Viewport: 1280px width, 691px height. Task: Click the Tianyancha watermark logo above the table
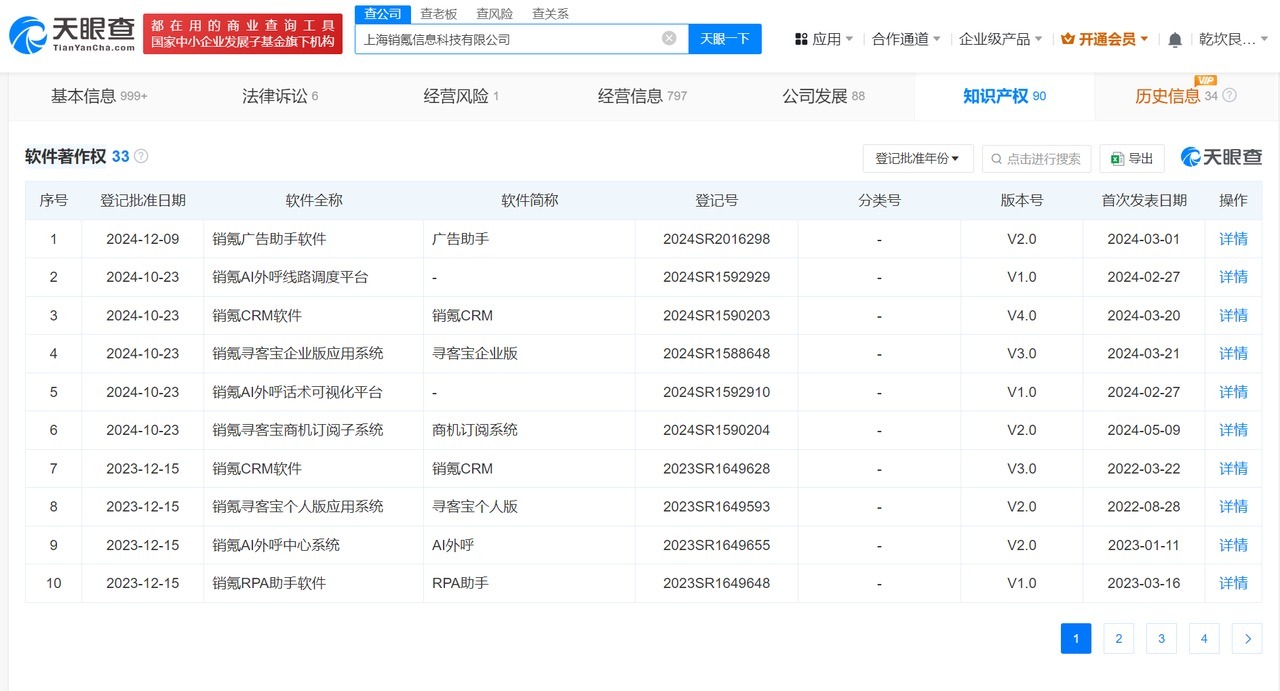pyautogui.click(x=1221, y=157)
